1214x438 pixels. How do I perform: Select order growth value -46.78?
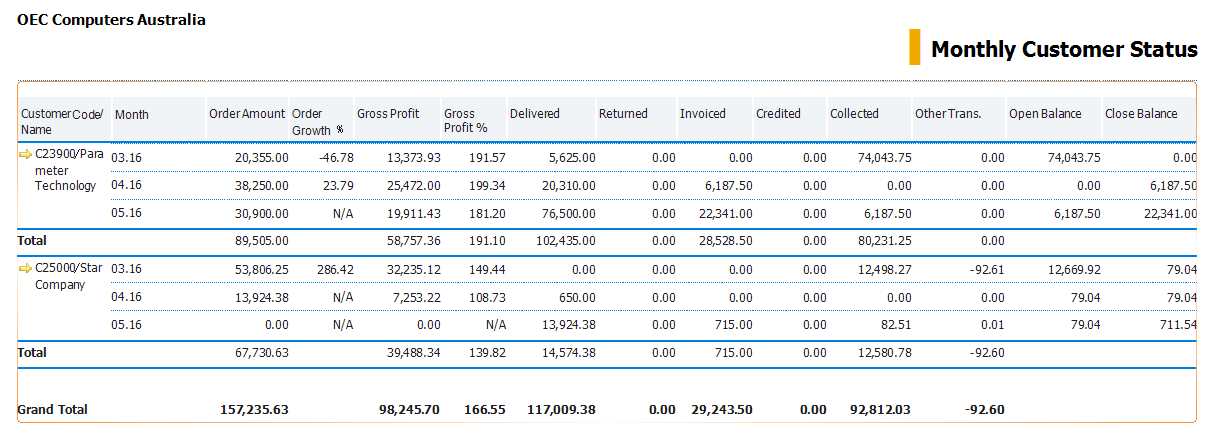336,158
